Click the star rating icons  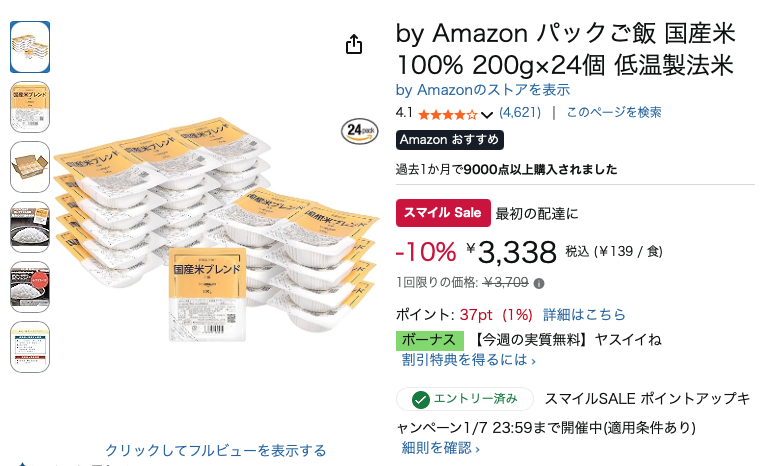[447, 114]
